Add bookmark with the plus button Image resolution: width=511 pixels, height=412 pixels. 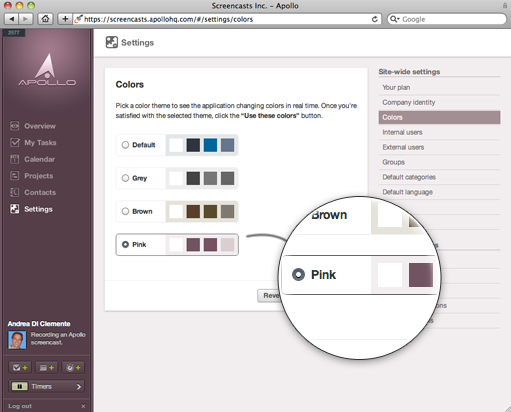65,19
